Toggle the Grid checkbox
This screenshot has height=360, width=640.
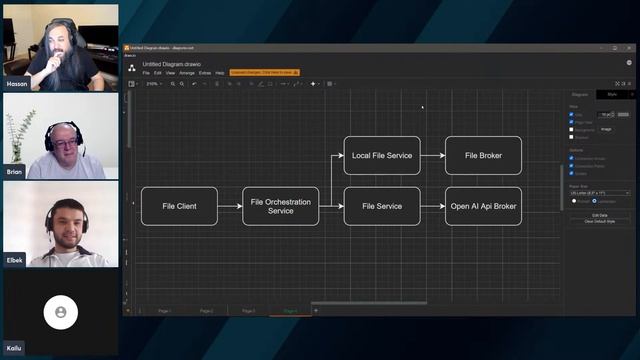[x=571, y=114]
